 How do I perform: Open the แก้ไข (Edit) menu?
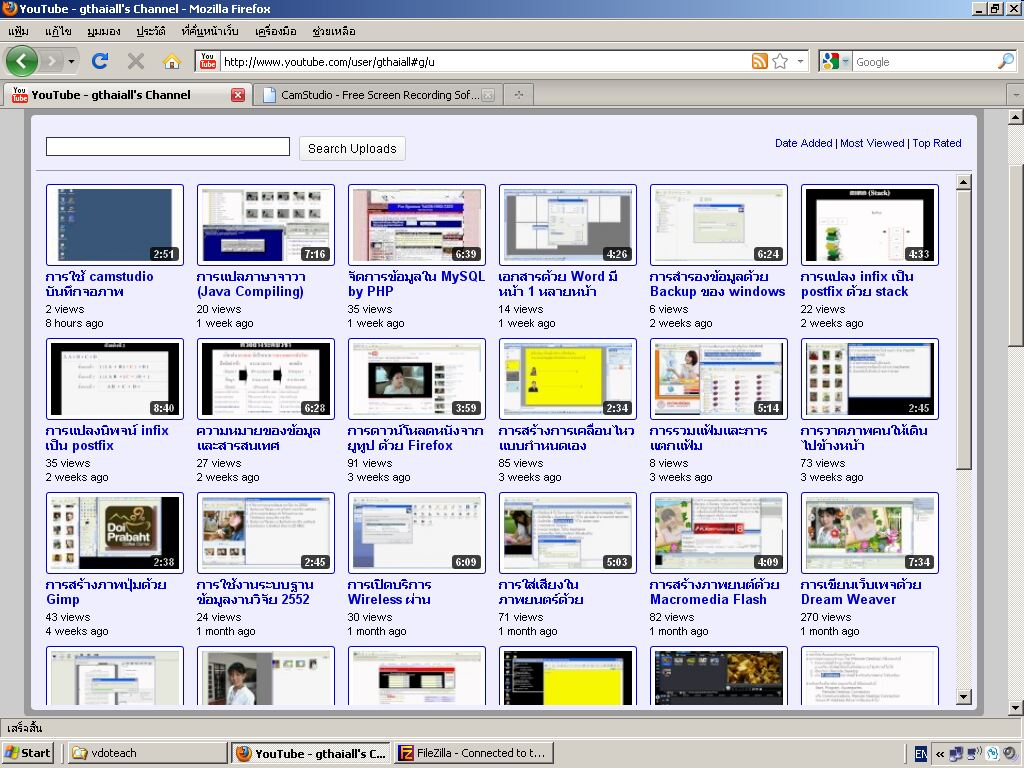pyautogui.click(x=58, y=31)
